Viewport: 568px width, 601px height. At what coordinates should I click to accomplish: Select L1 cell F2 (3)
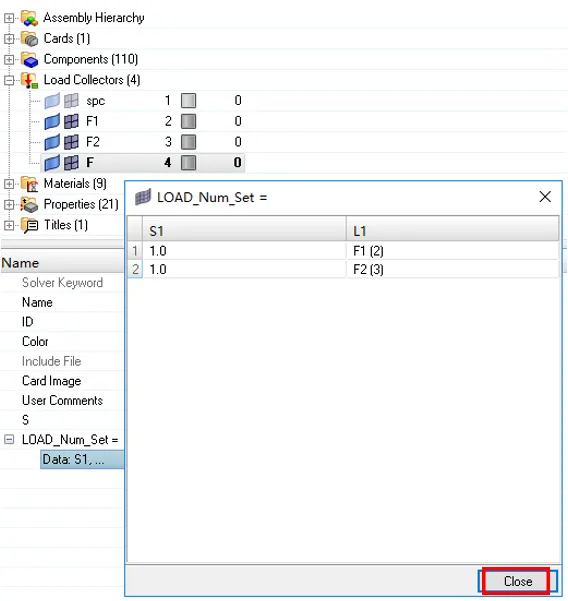coord(452,269)
